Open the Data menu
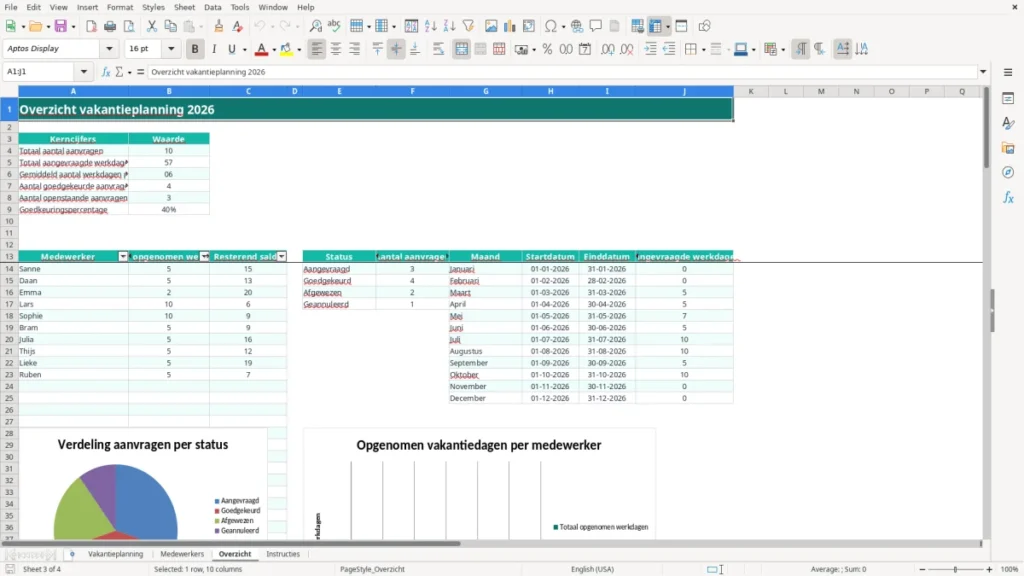 [x=212, y=7]
